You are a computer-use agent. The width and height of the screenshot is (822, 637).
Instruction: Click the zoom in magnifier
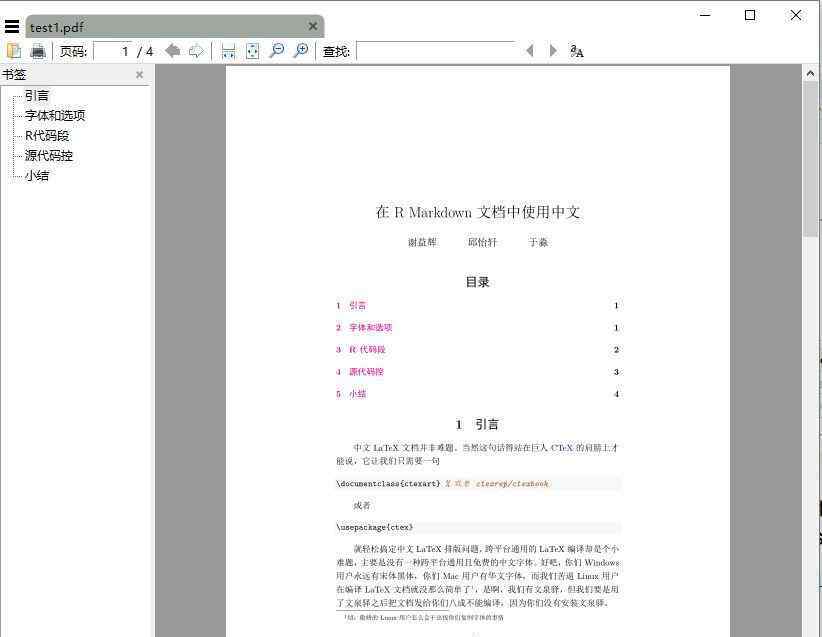point(301,51)
